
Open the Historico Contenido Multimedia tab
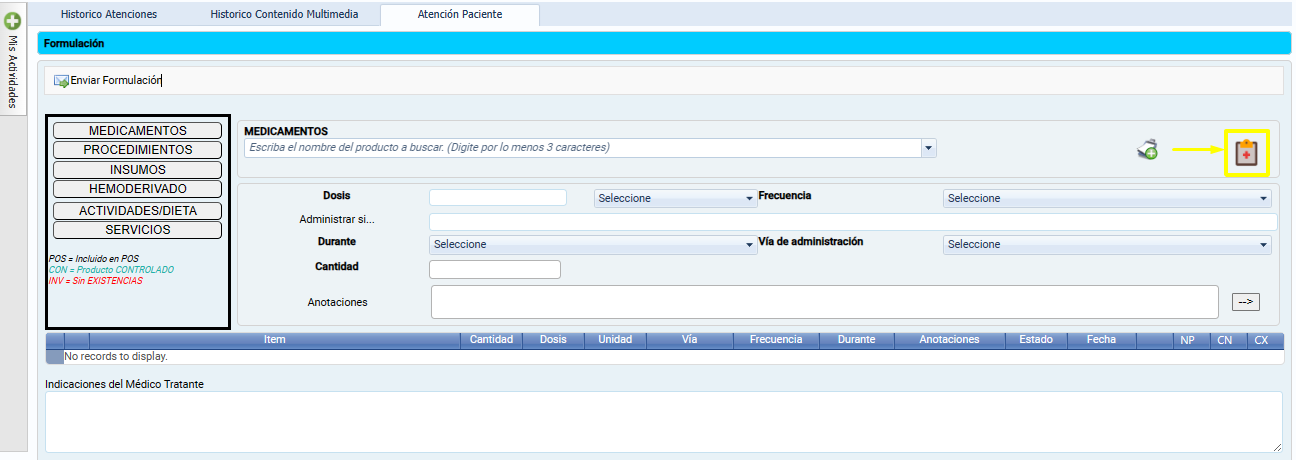[x=283, y=14]
